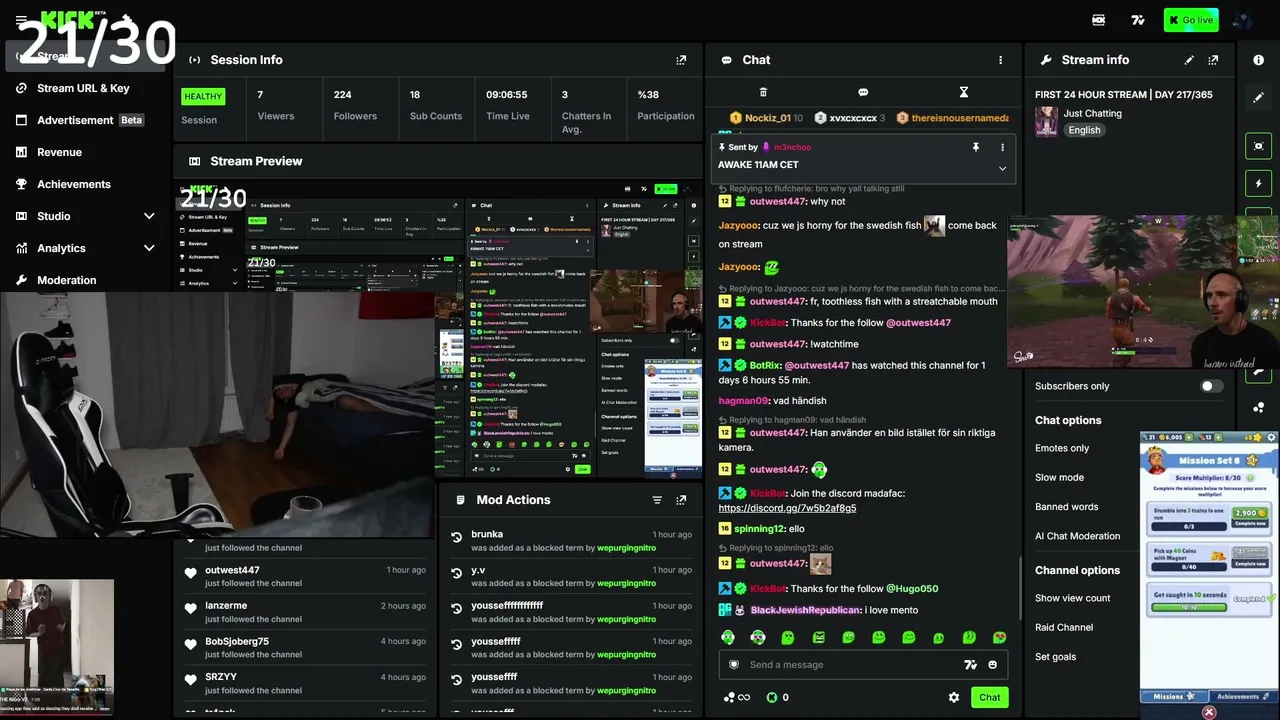Viewport: 1280px width, 720px height.
Task: Open the Banned words option
Action: tap(1066, 507)
